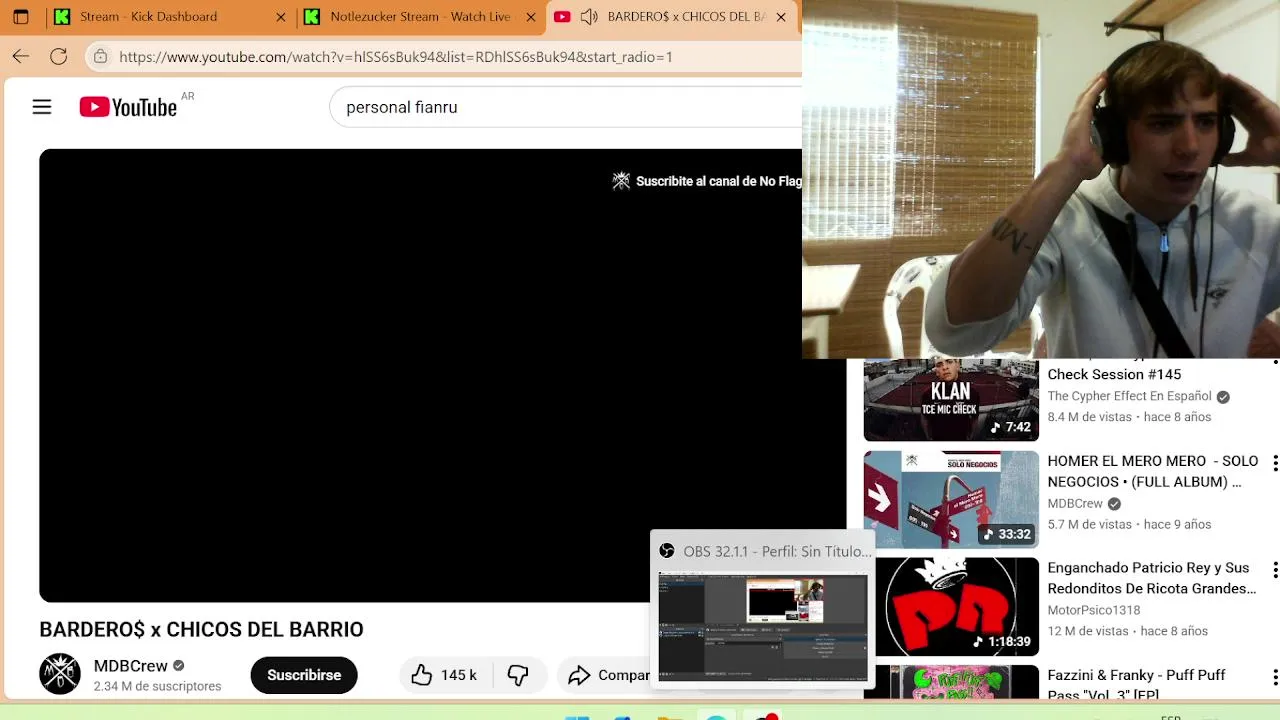Image resolution: width=1280 pixels, height=720 pixels.
Task: Click the KLAN TCE Mic Check thumbnail
Action: click(951, 399)
